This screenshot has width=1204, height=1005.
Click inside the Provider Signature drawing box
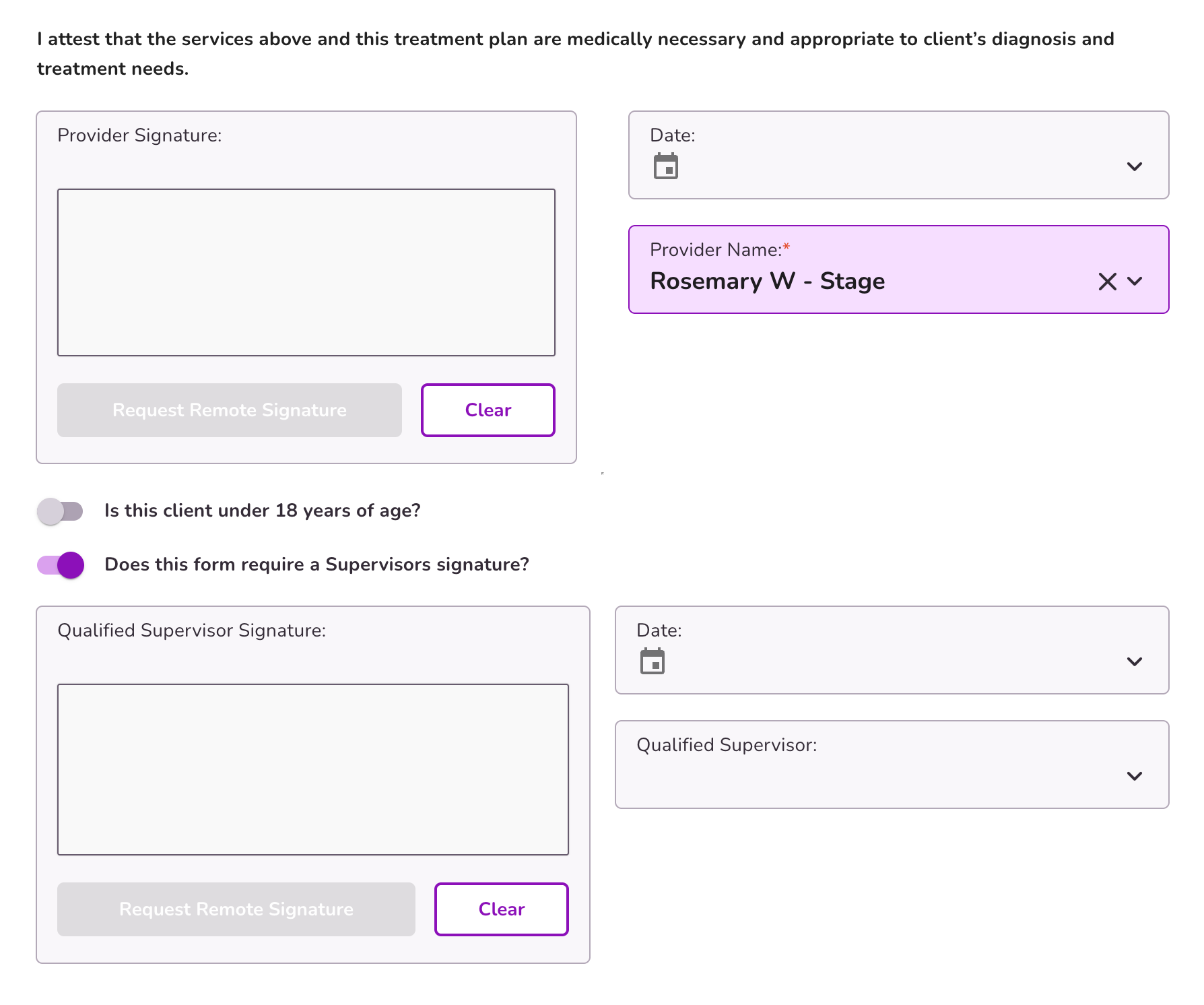pyautogui.click(x=306, y=272)
